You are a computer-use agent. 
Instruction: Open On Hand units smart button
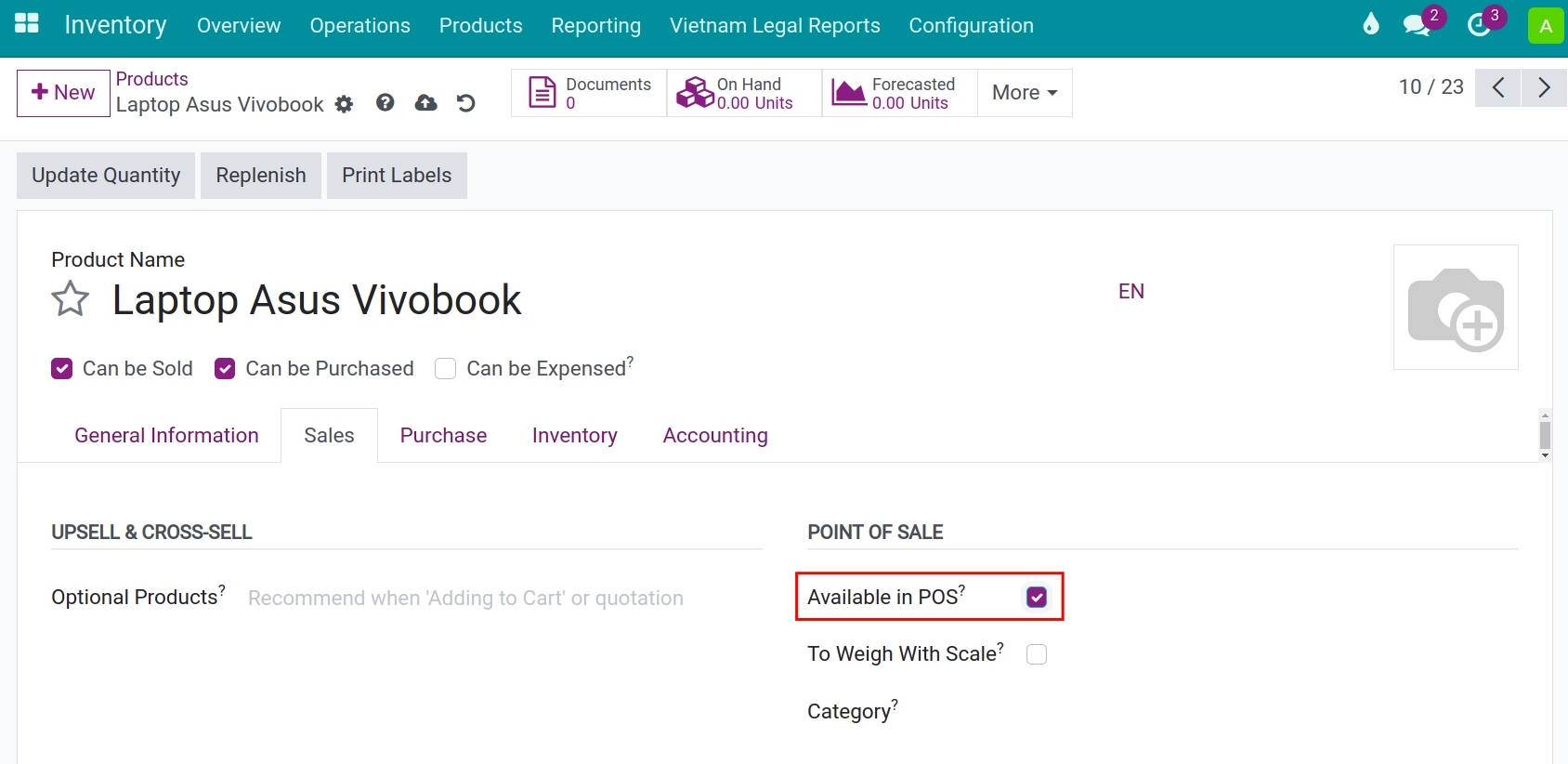pyautogui.click(x=744, y=93)
